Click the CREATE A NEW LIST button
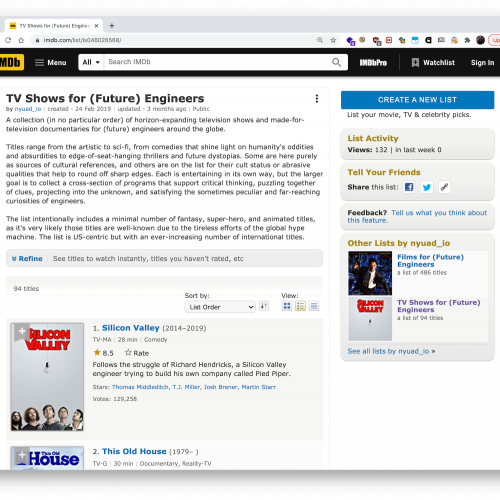The height and width of the screenshot is (500, 500). pyautogui.click(x=417, y=100)
